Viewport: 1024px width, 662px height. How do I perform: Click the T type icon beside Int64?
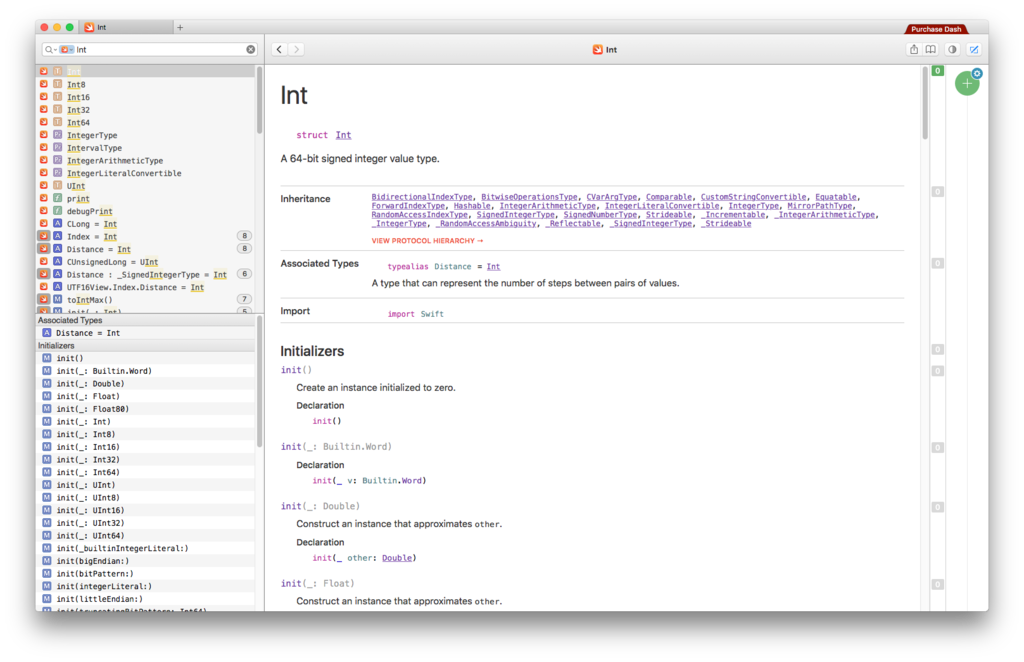57,122
